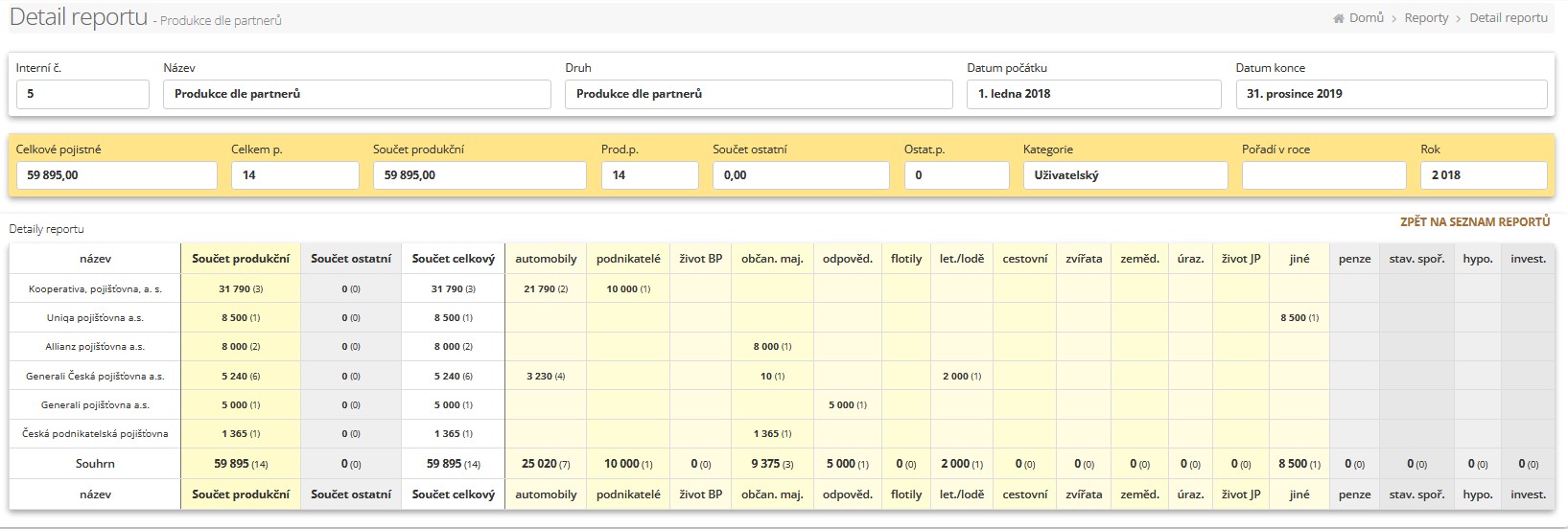
Task: Click Kooperativa podnikatelé value 10 000
Action: pos(628,288)
